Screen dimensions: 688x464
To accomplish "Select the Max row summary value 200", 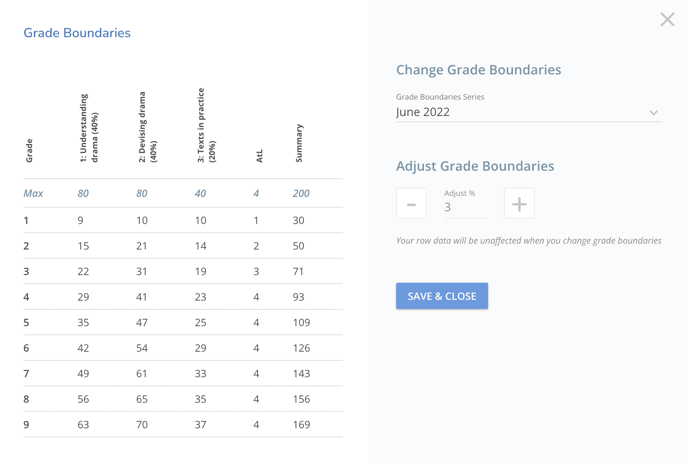I will point(300,194).
